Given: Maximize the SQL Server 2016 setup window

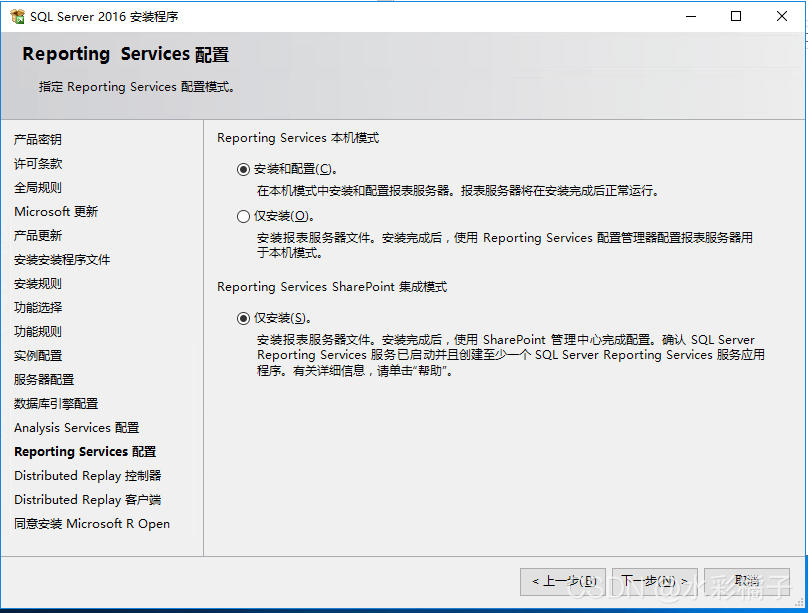Looking at the screenshot, I should (736, 16).
